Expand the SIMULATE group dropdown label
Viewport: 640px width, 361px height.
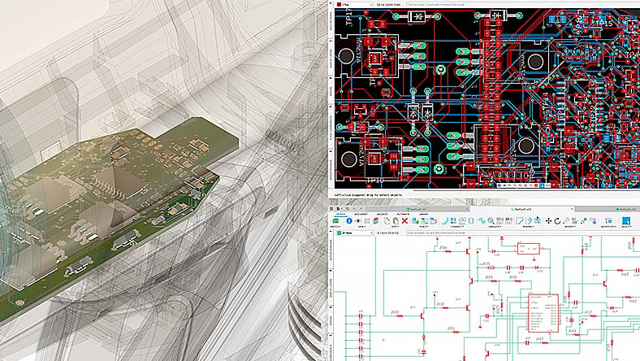[495, 227]
